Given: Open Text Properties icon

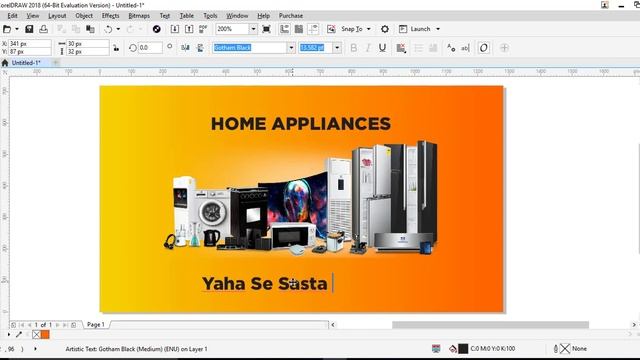Looking at the screenshot, I should (x=451, y=48).
